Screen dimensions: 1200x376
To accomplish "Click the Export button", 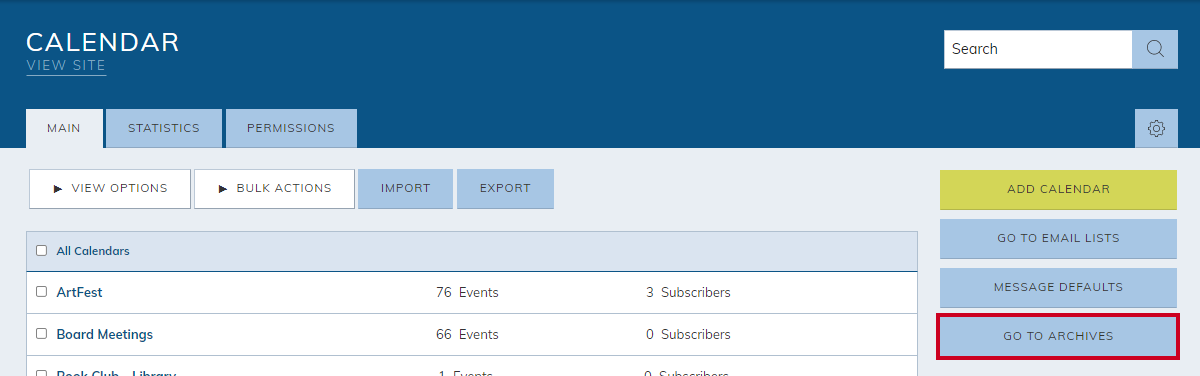I will pyautogui.click(x=505, y=188).
